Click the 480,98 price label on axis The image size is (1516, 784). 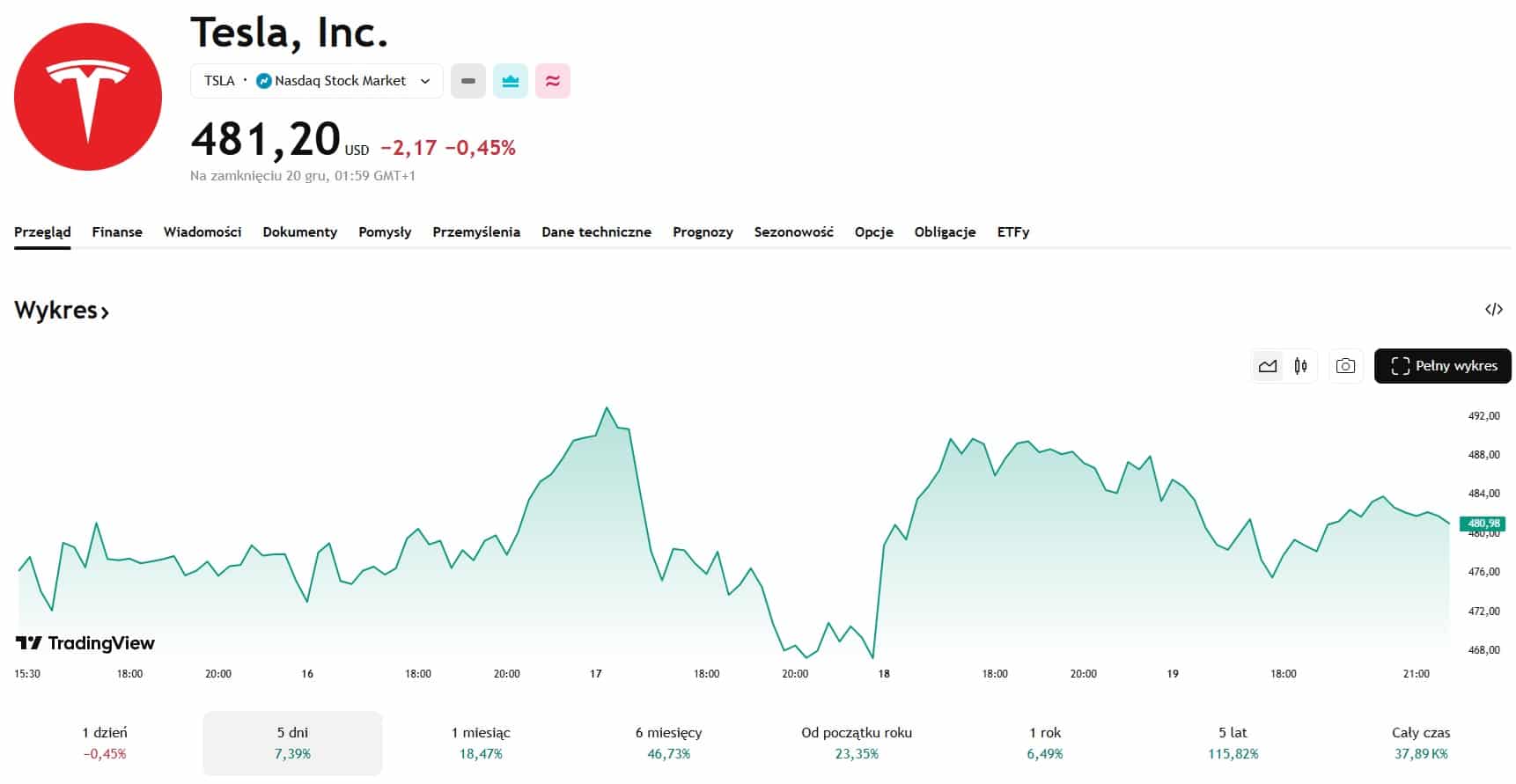(x=1483, y=524)
